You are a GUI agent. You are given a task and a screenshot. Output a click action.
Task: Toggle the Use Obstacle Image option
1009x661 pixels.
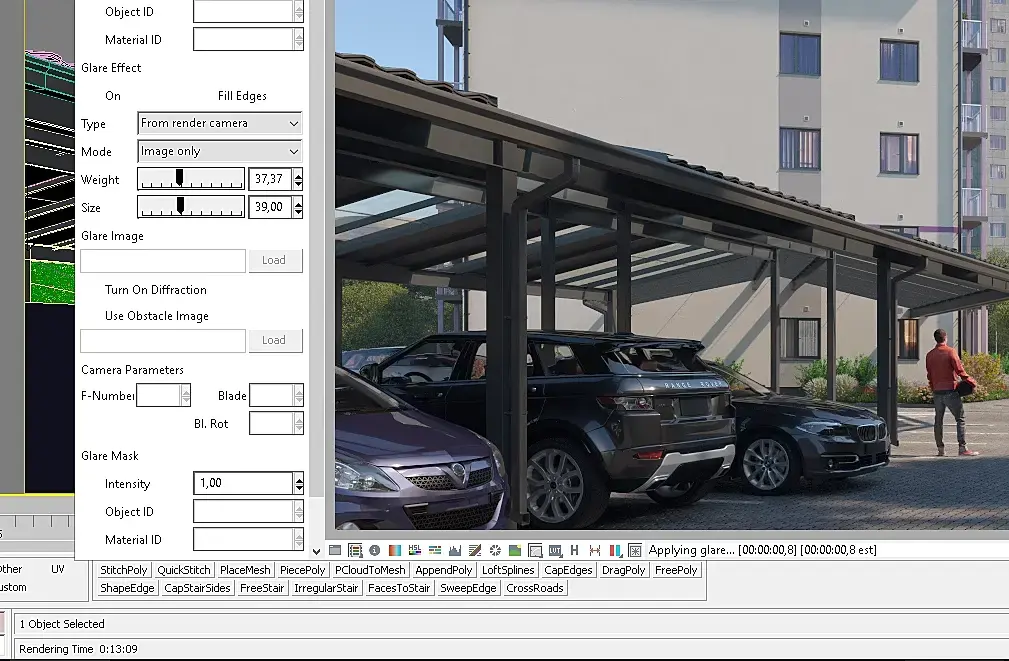[156, 316]
